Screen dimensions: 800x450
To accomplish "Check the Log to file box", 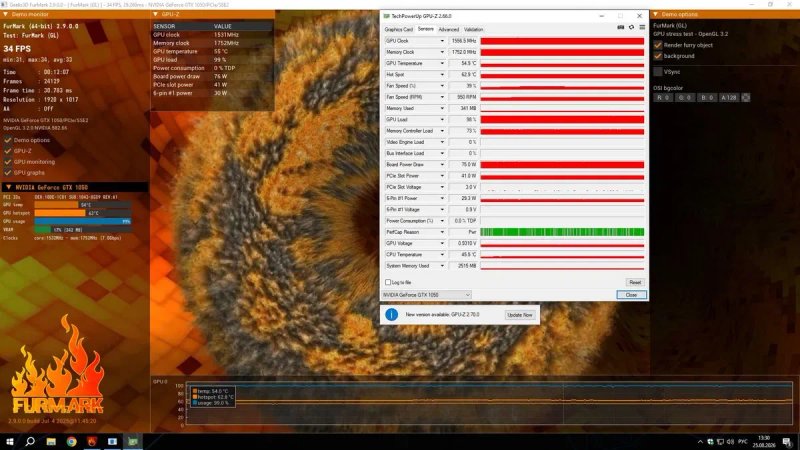I will [x=388, y=282].
